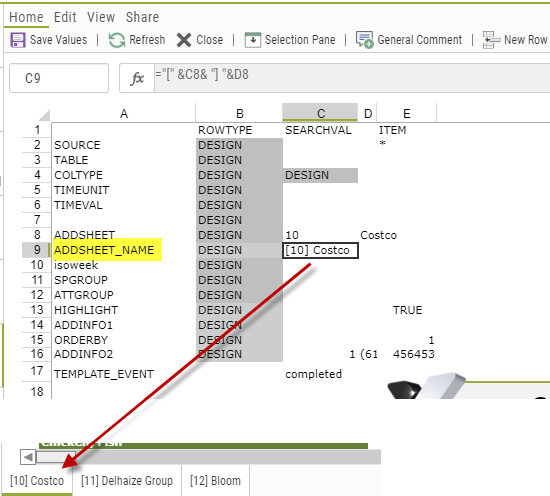Select row 1 header
This screenshot has height=496, width=550.
[36, 130]
